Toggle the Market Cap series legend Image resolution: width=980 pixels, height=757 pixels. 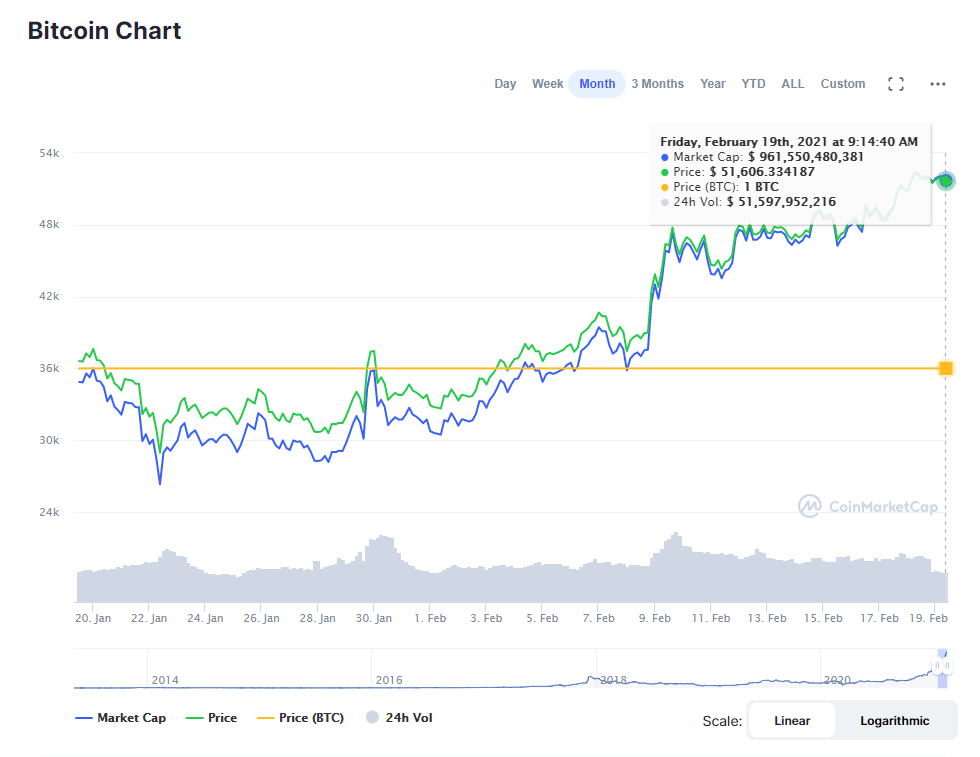121,718
